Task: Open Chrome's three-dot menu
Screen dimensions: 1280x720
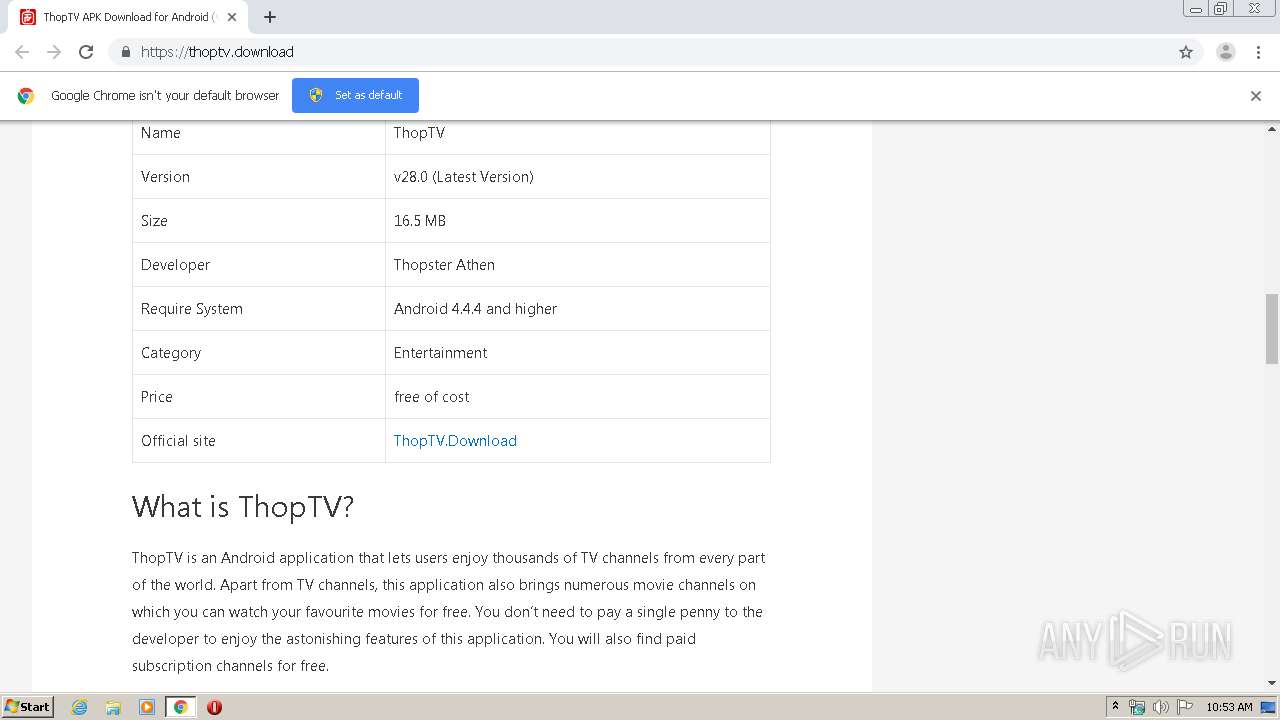Action: [1258, 52]
